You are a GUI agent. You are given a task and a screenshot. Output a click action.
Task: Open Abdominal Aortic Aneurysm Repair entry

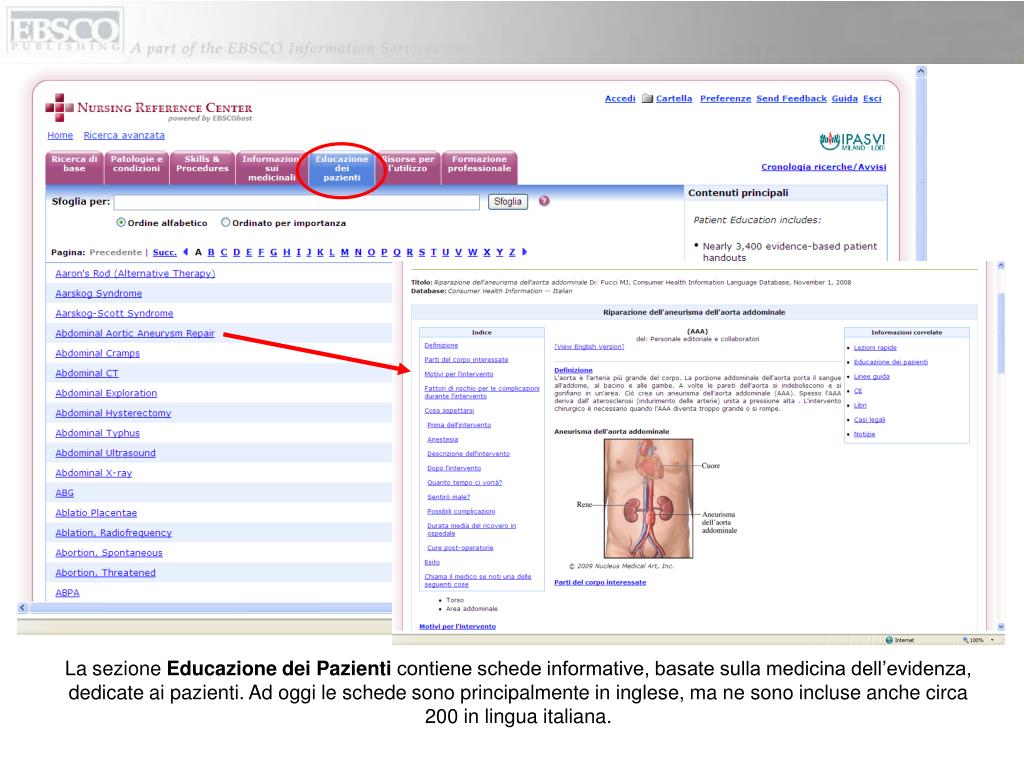(x=135, y=334)
